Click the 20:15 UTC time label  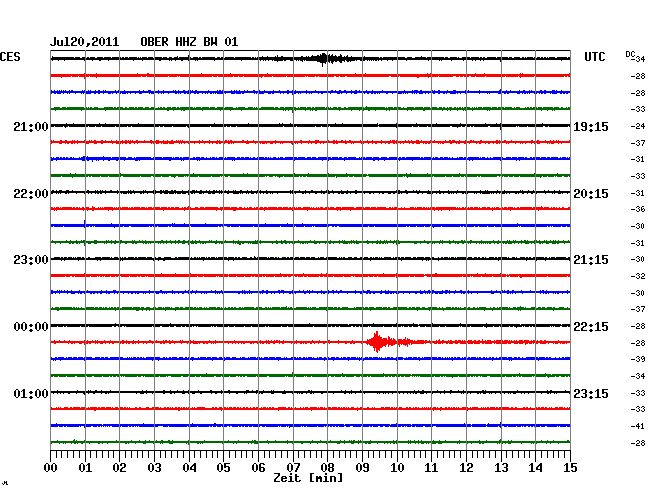[591, 194]
